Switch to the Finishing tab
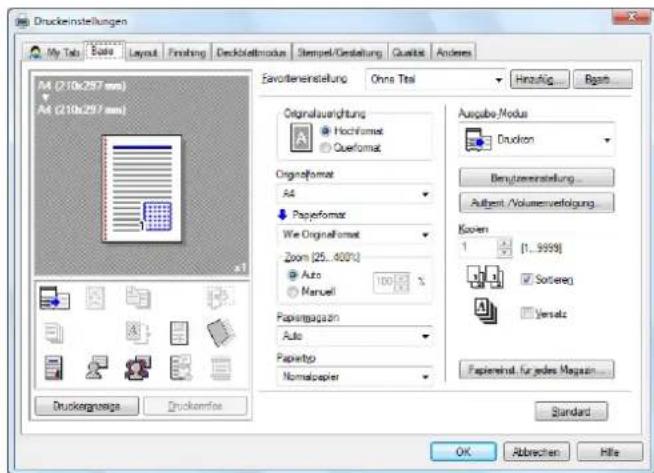The image size is (654, 473). (187, 53)
